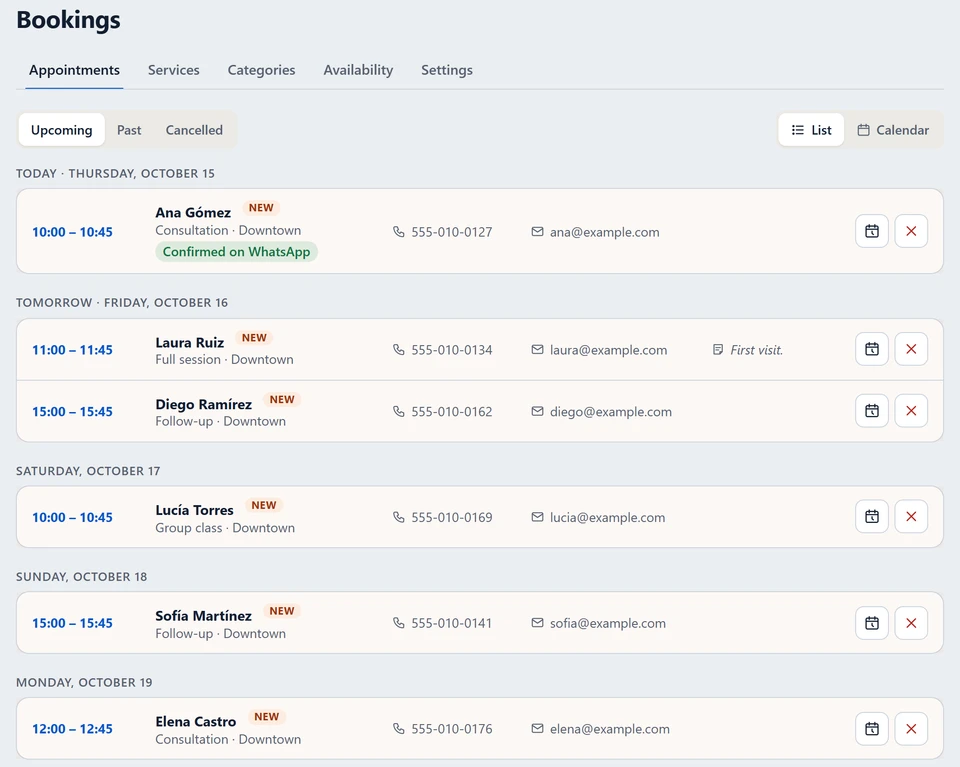Screen dimensions: 960x767
Task: Click email lucia@example.com
Action: 607,517
